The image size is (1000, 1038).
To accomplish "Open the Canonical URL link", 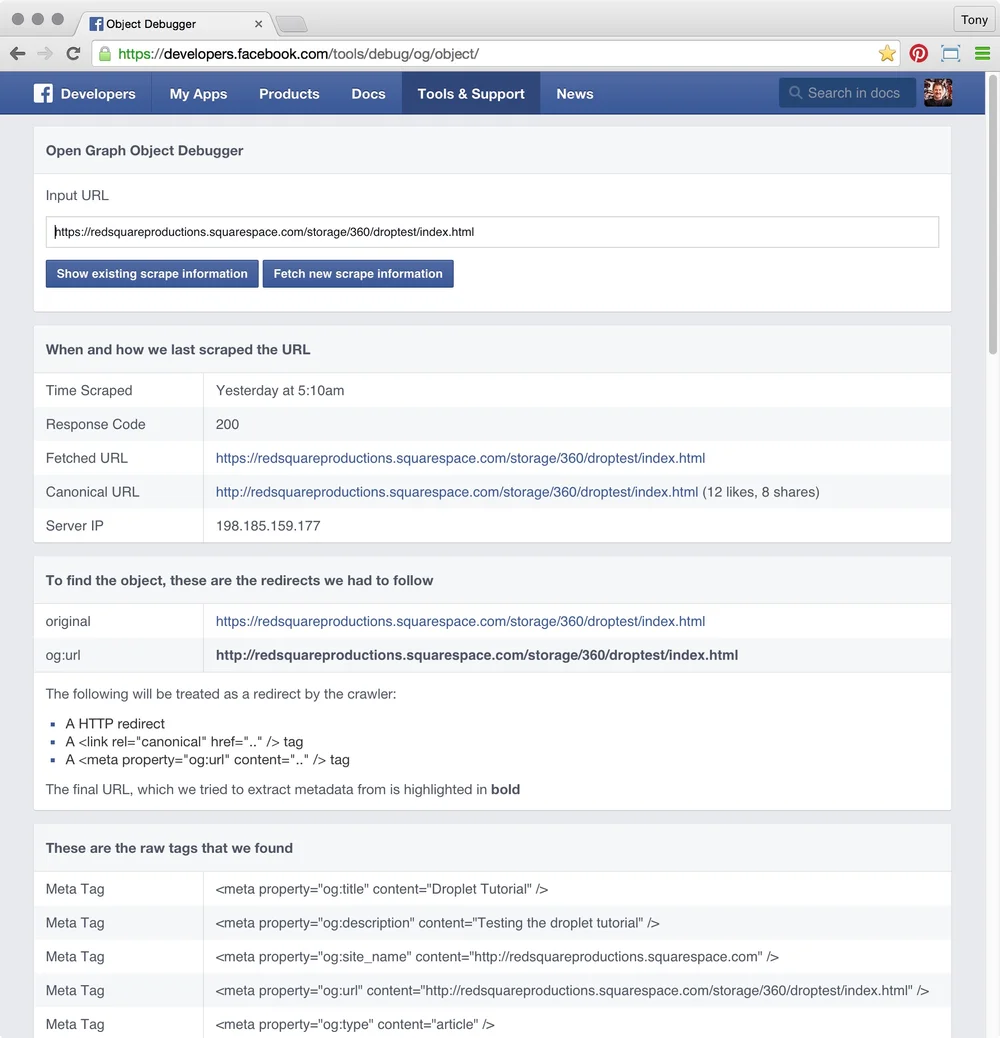I will 457,492.
